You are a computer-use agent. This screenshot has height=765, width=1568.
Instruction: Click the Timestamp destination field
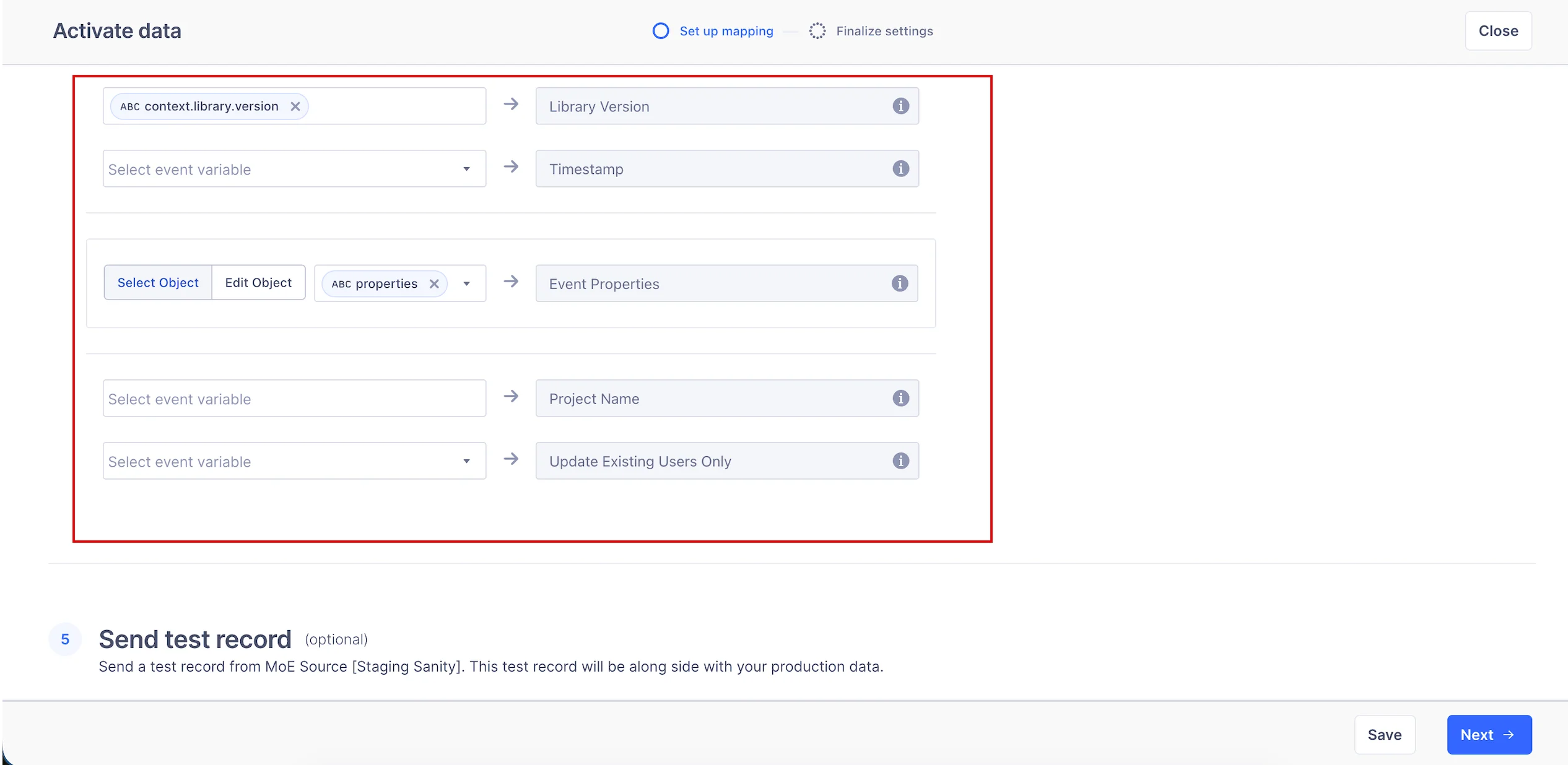727,168
